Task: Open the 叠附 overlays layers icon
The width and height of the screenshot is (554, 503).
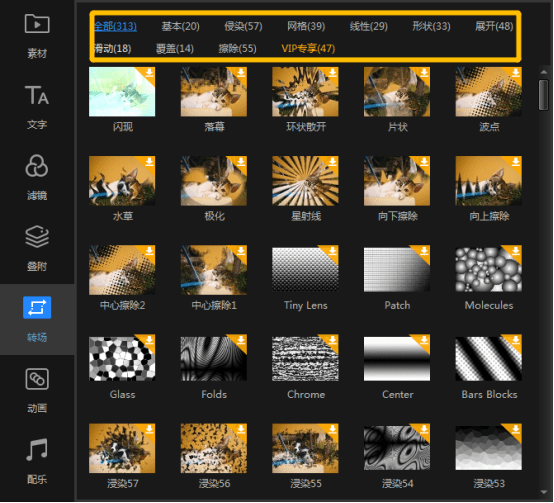Action: tap(37, 237)
